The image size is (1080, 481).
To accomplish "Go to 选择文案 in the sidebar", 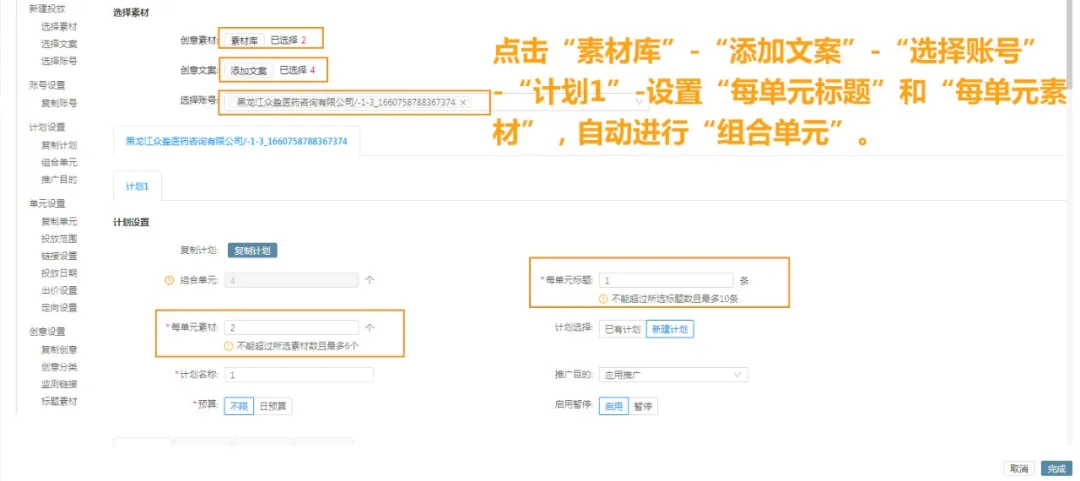I will (x=59, y=43).
